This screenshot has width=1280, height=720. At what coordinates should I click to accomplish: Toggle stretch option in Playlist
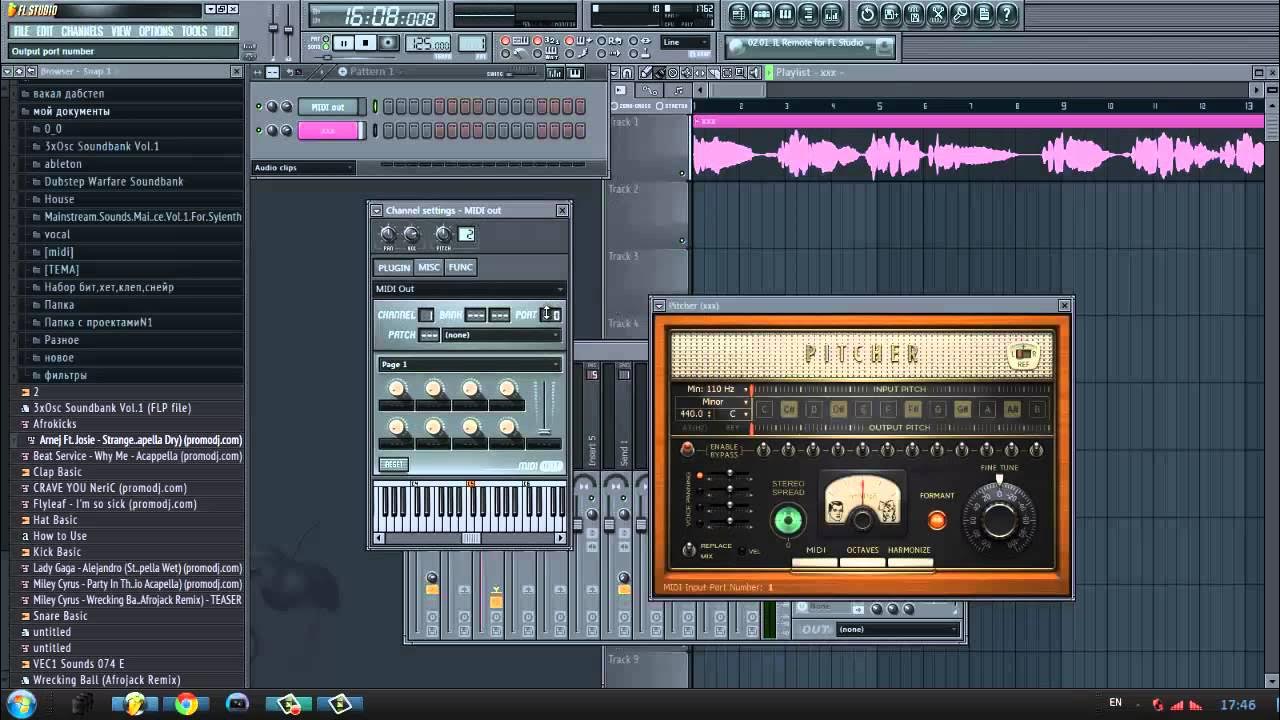[x=673, y=106]
